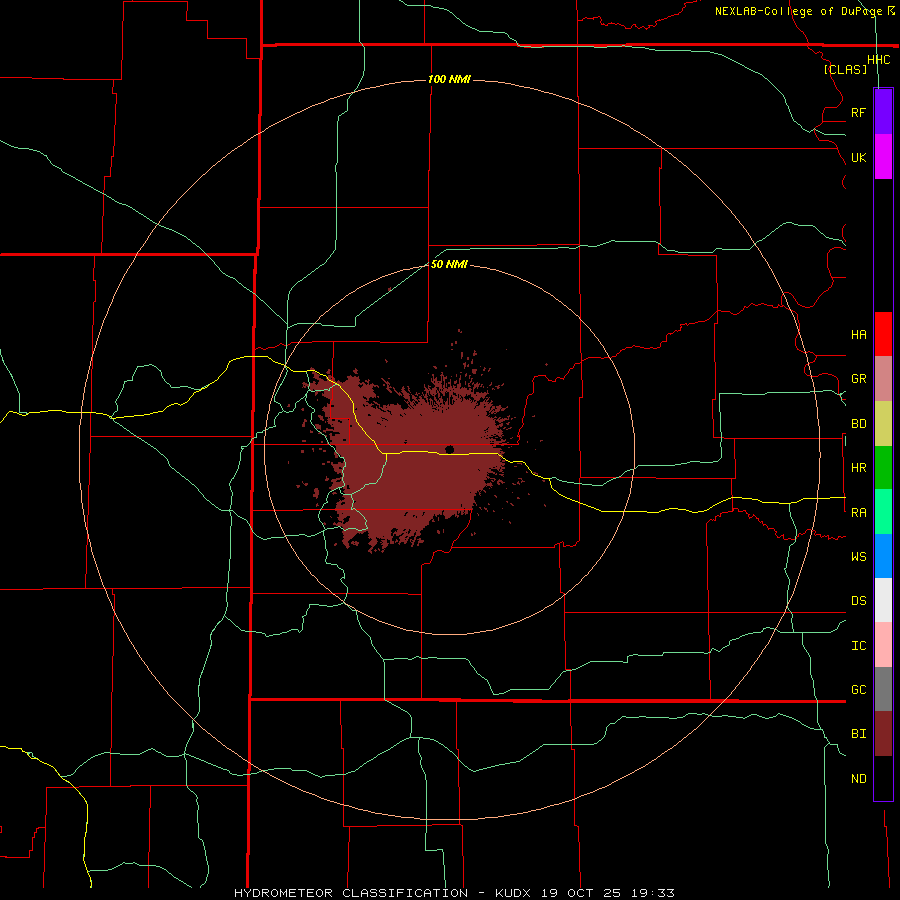Click the BI legend label
Screen dimensions: 900x900
(x=858, y=734)
